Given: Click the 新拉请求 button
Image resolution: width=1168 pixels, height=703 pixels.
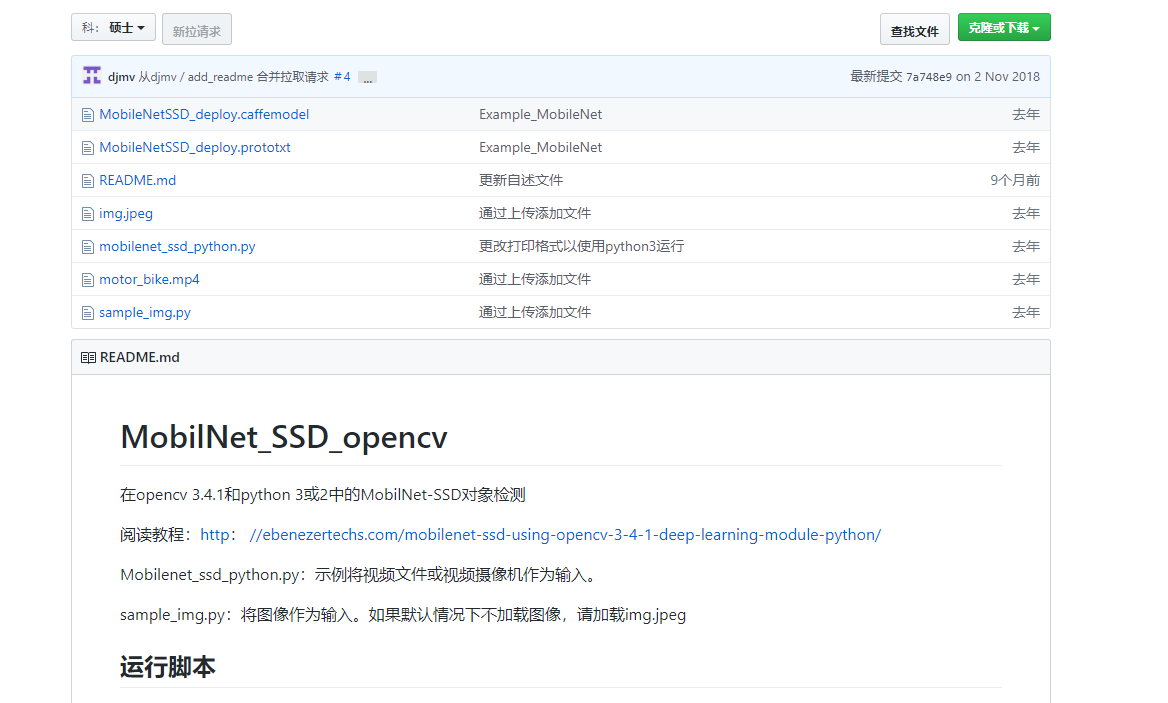Looking at the screenshot, I should pyautogui.click(x=197, y=30).
